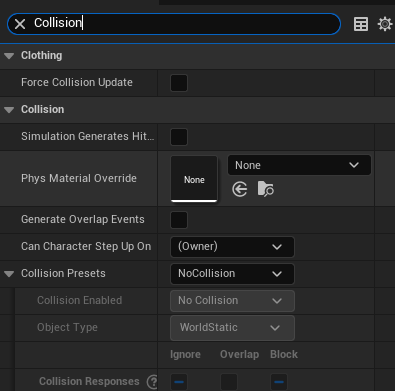Open Collision Presets NoCollision dropdown

pos(232,274)
